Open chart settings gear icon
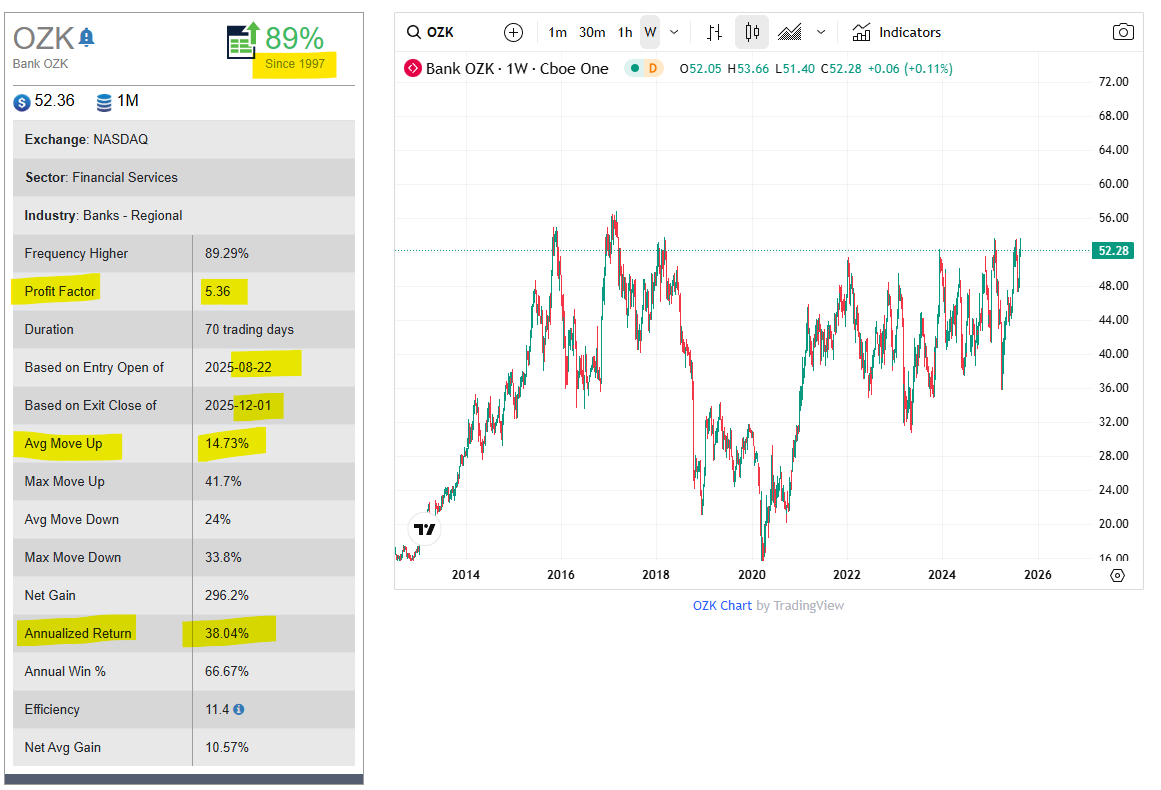The width and height of the screenshot is (1161, 790). point(1117,575)
